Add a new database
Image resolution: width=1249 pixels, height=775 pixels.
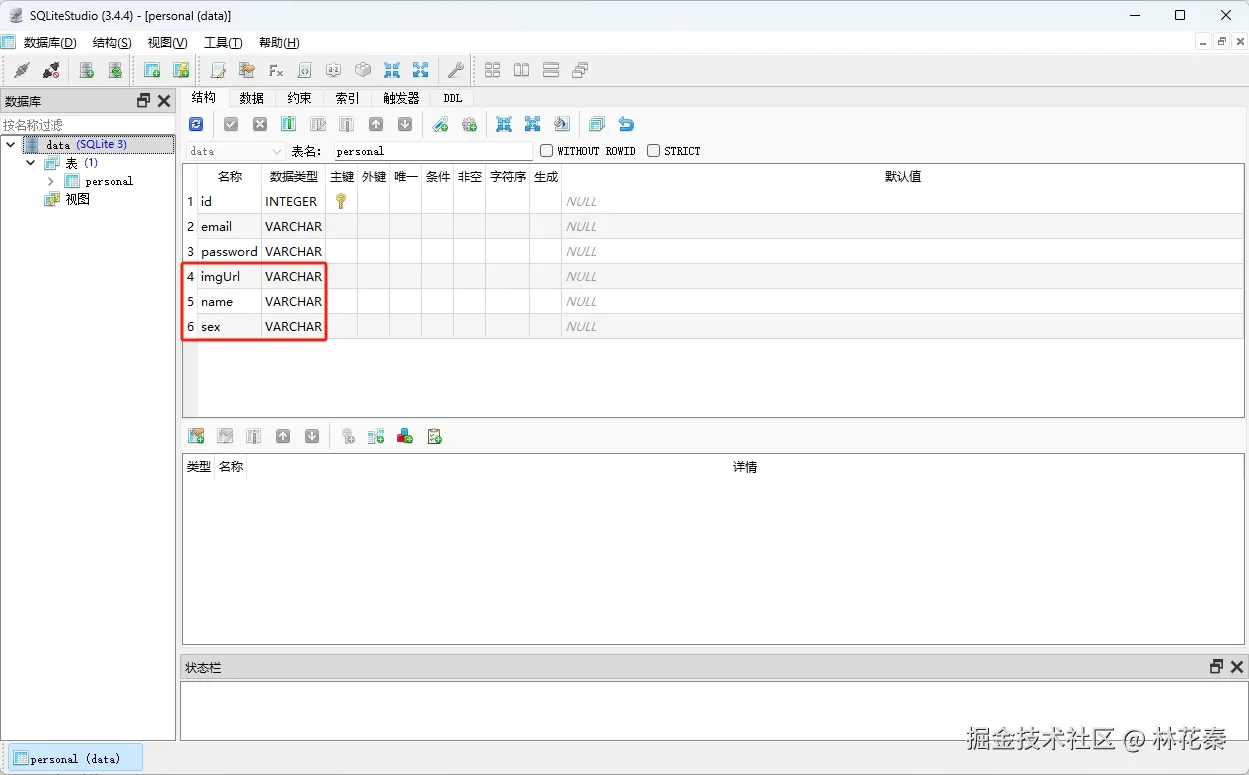[x=87, y=70]
